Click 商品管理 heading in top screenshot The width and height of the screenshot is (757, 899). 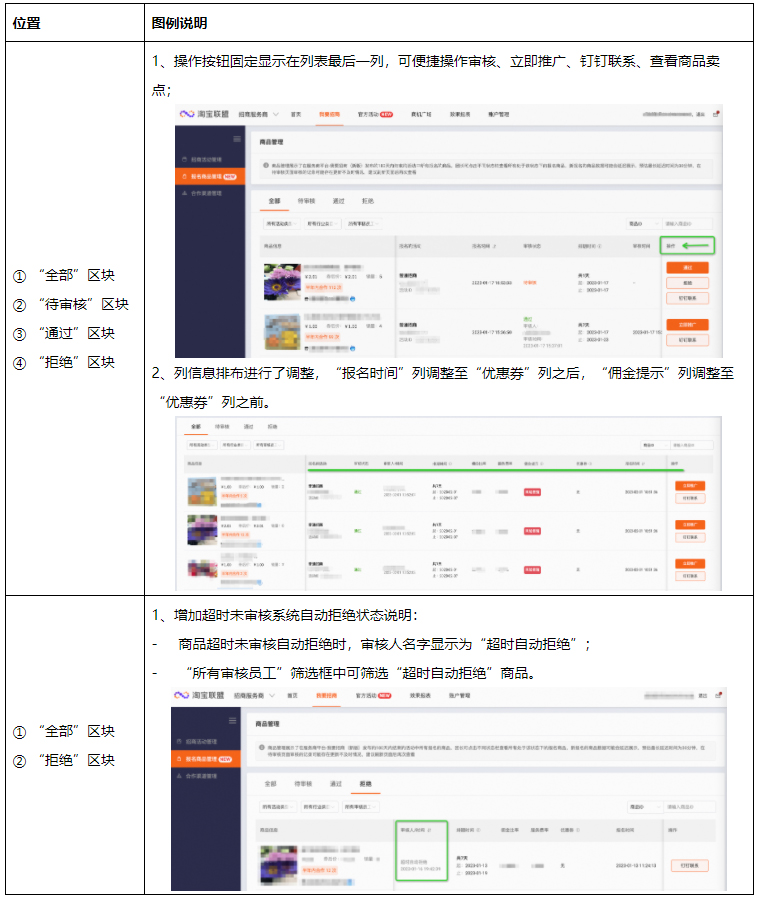point(271,142)
